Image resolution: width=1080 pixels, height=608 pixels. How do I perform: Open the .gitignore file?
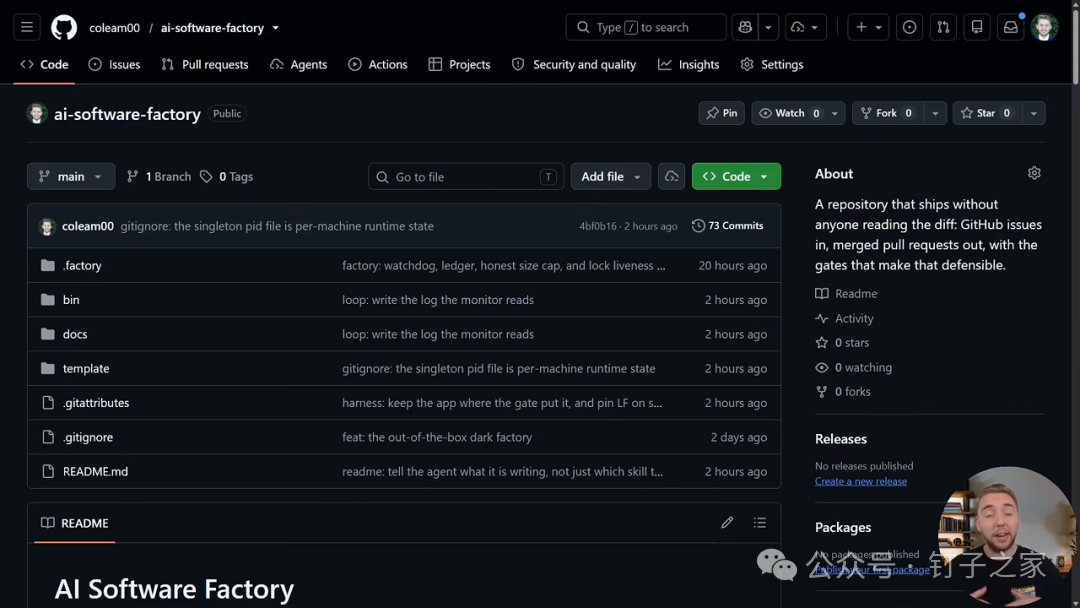[x=87, y=437]
